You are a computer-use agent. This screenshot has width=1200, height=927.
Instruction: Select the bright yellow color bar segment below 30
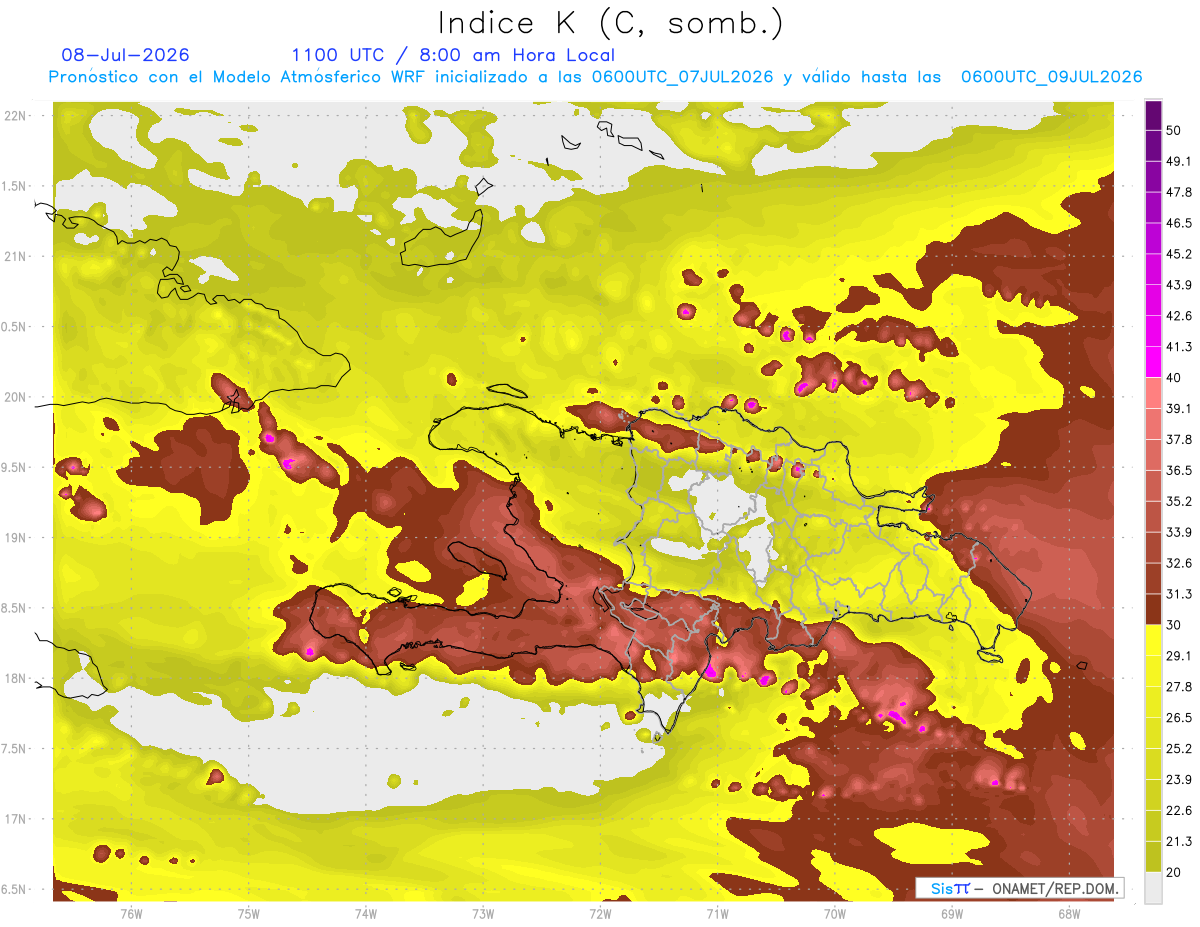pos(1153,640)
